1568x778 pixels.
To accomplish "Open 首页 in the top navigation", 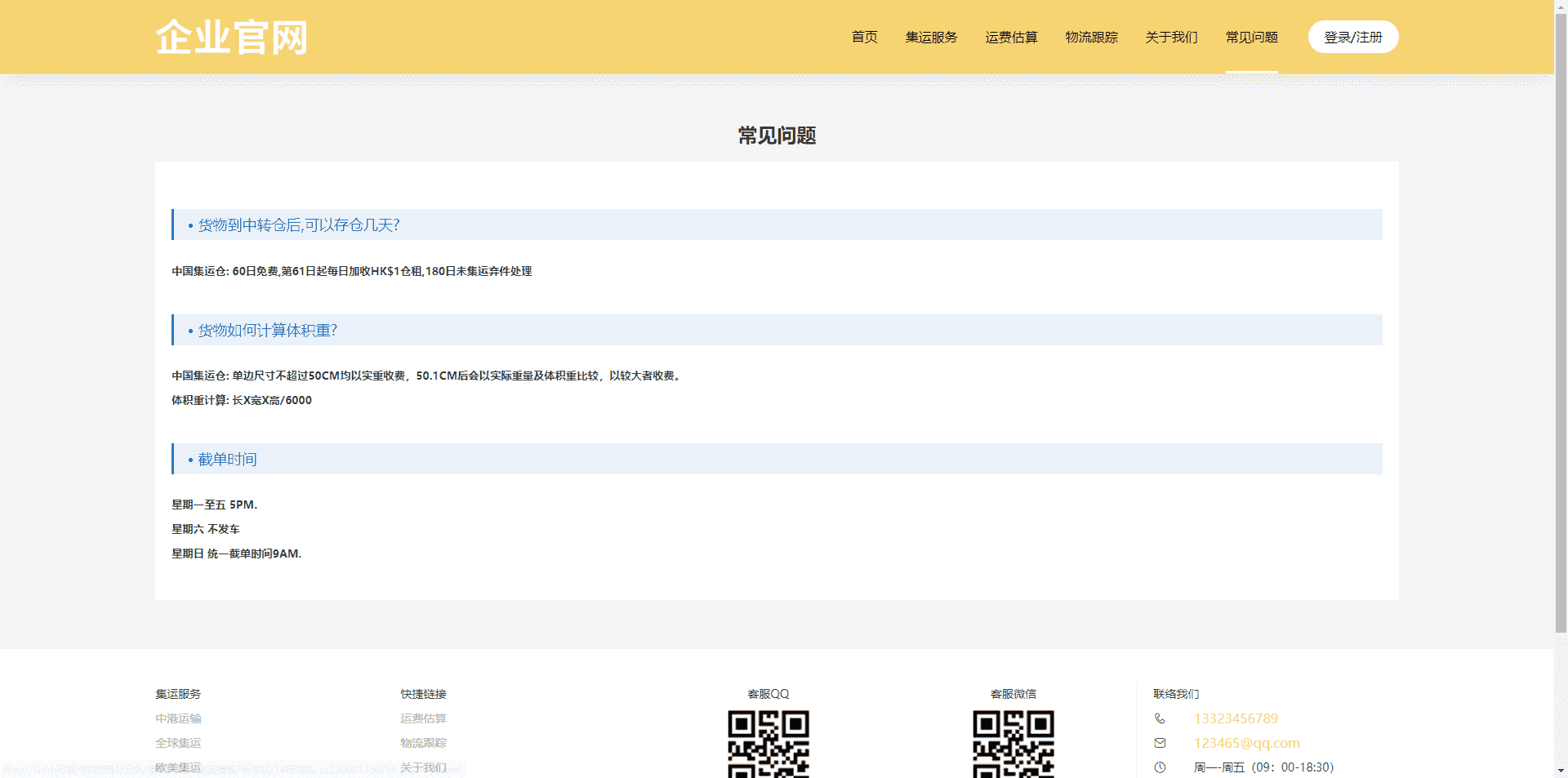I will [864, 37].
